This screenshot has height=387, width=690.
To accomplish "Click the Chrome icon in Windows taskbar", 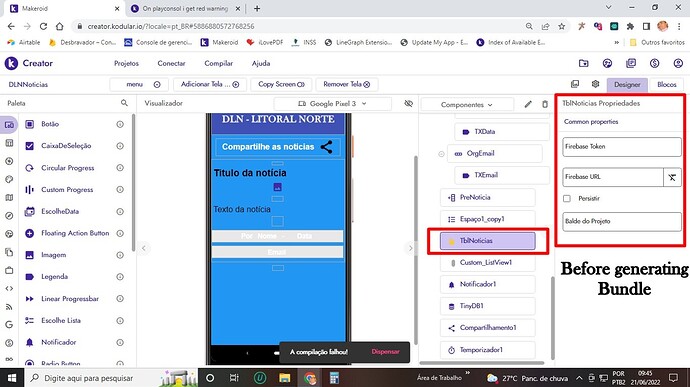I will tap(309, 378).
